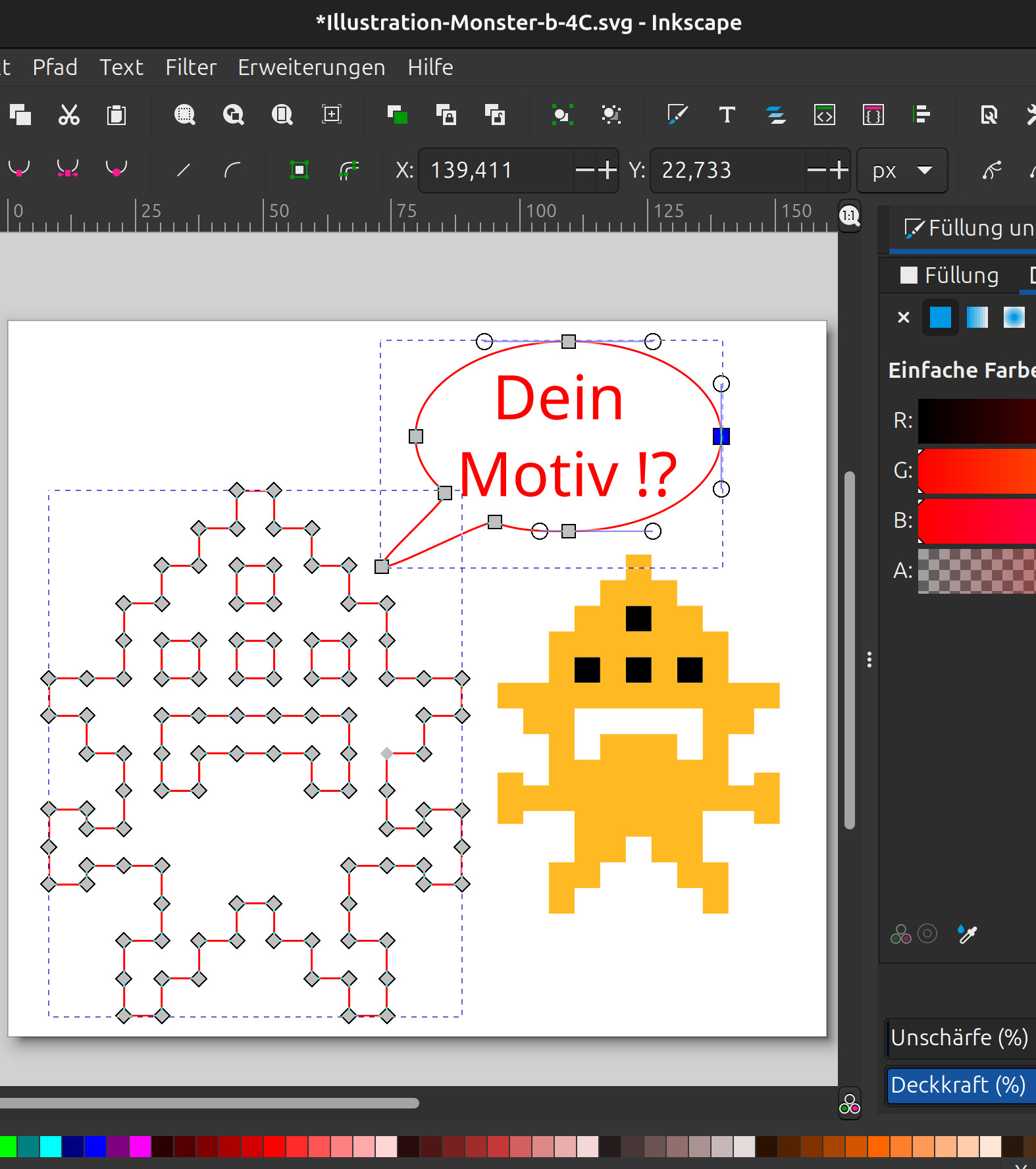Screen dimensions: 1036x1169
Task: Pick a color with the eyedropper icon
Action: tap(967, 933)
